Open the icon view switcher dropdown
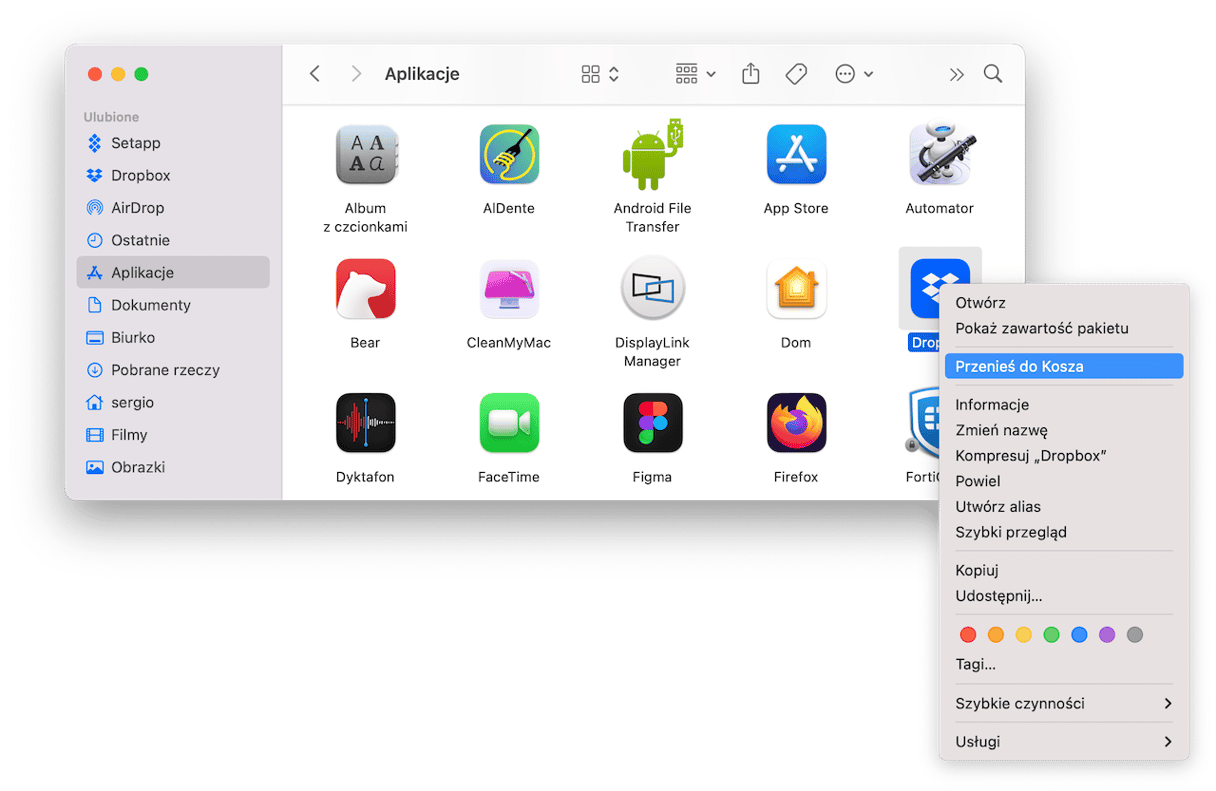This screenshot has width=1216, height=791. tap(600, 74)
